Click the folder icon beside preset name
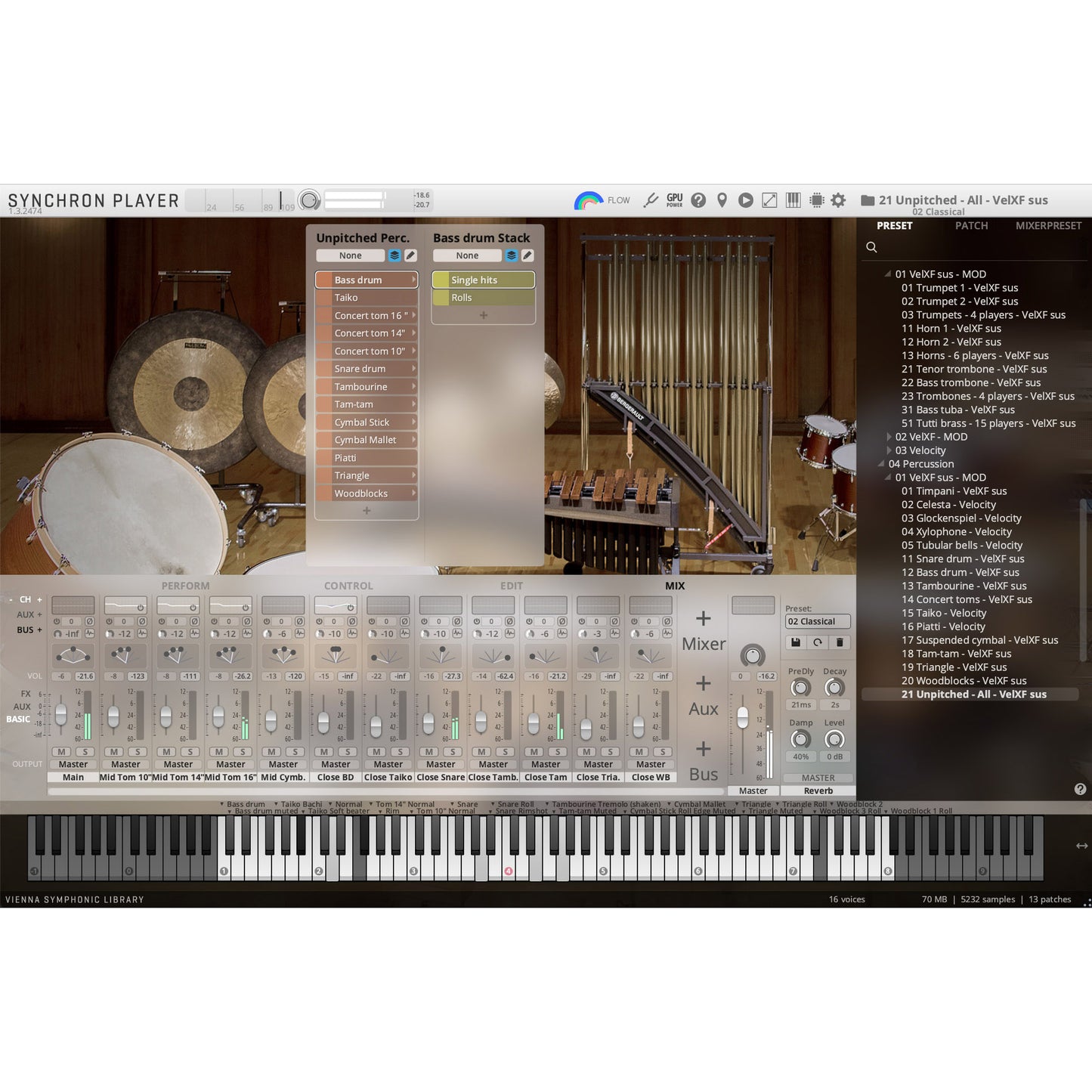Viewport: 1092px width, 1092px height. click(x=868, y=200)
